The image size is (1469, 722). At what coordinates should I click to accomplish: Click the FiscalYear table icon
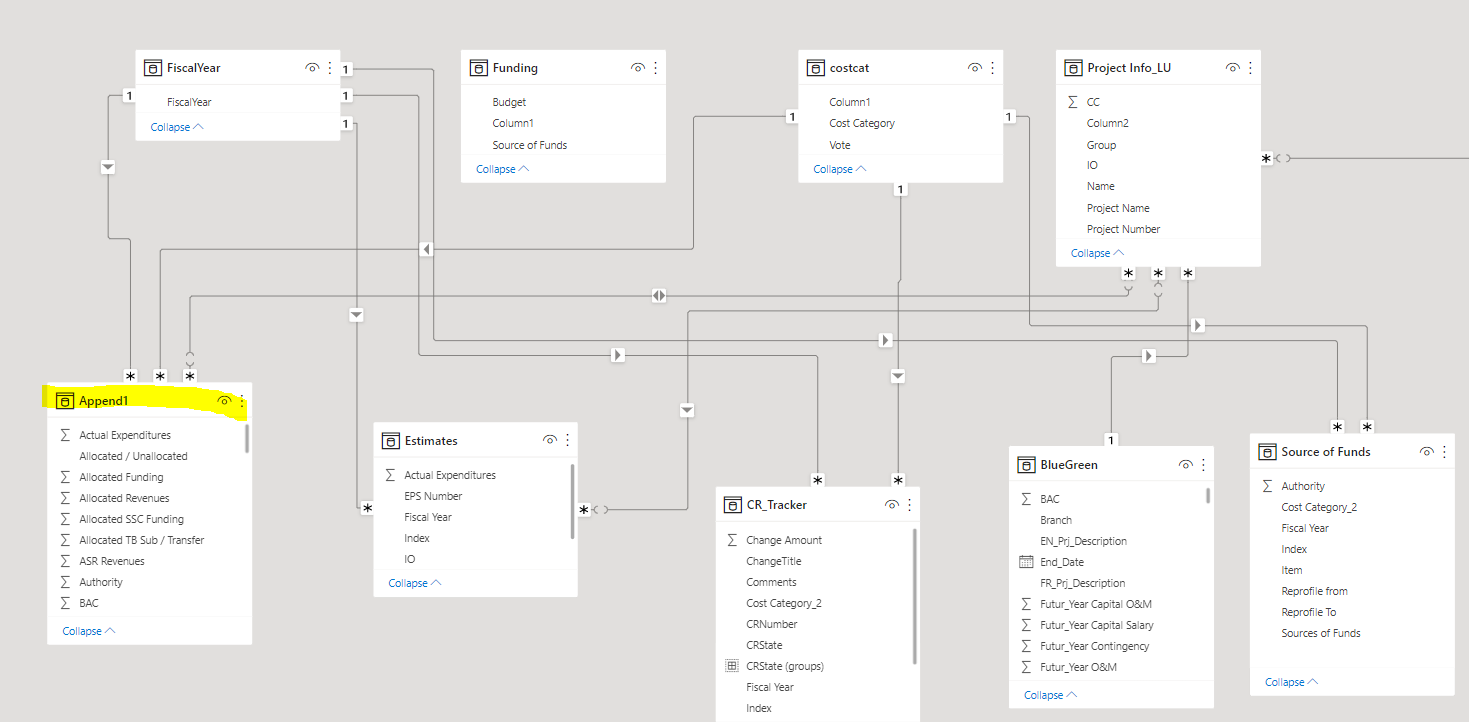[153, 68]
